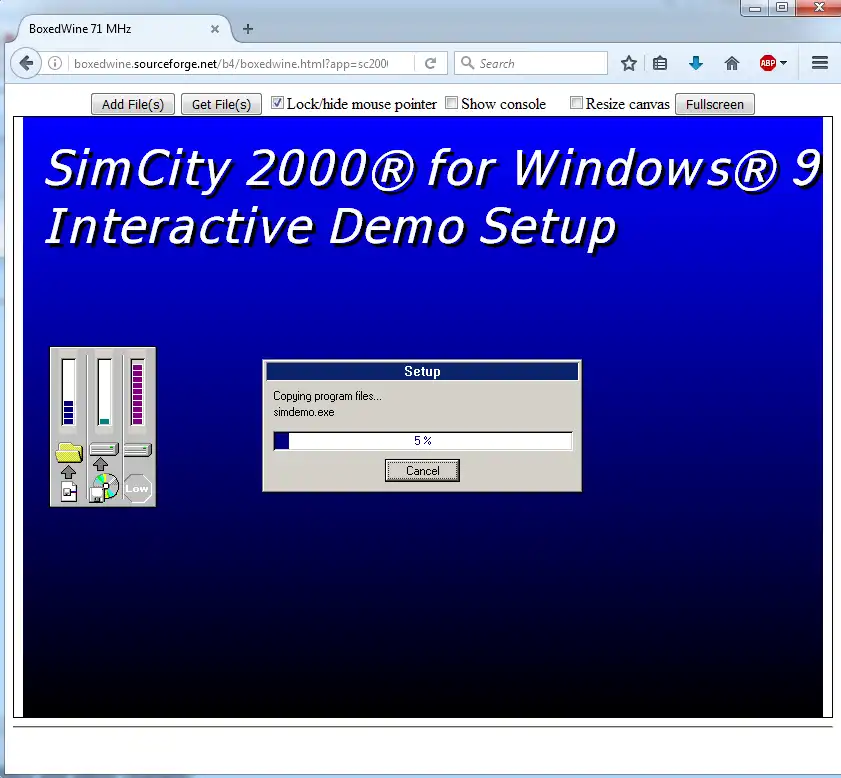Close the BoxedWine 71 MHz tab
The width and height of the screenshot is (841, 778).
[215, 29]
